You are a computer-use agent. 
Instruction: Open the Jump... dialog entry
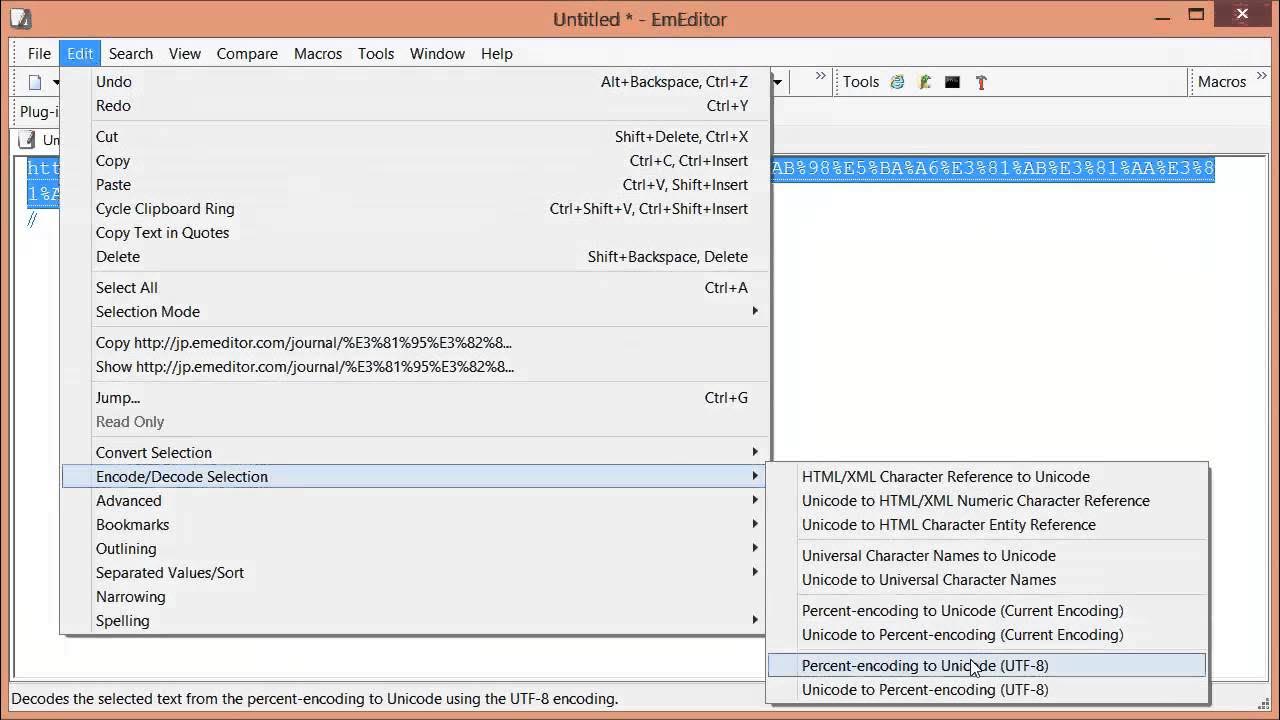click(x=415, y=398)
